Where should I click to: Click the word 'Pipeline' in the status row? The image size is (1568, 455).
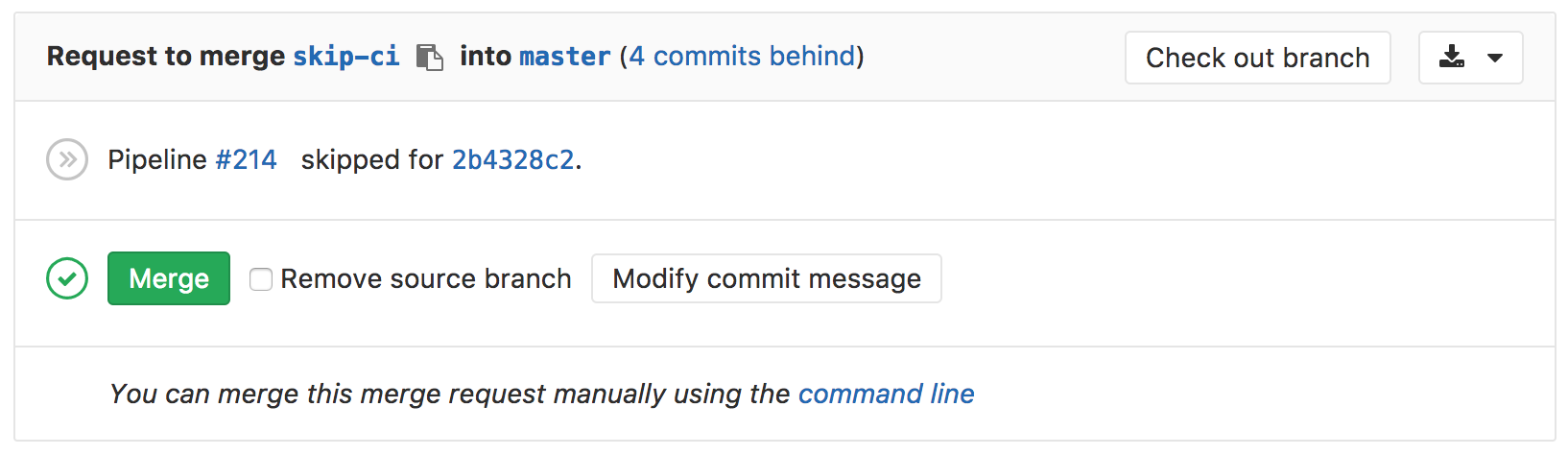click(156, 159)
